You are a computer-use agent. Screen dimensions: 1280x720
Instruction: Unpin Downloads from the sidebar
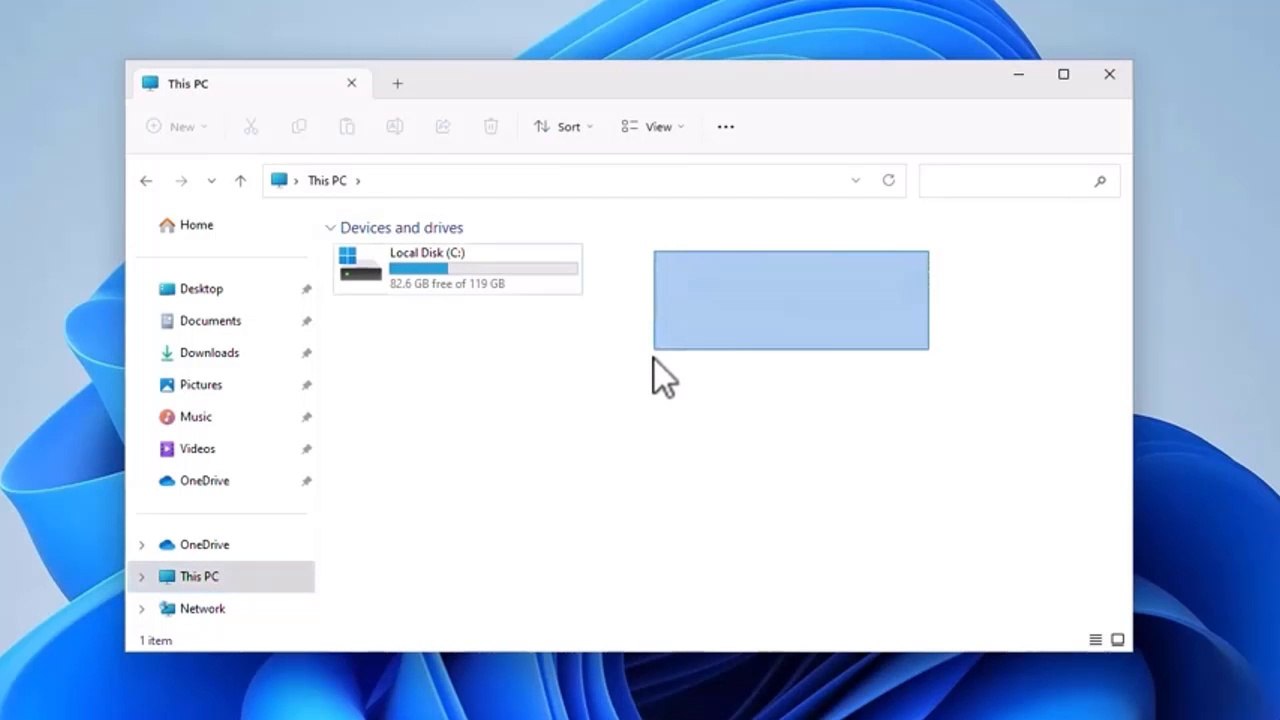tap(307, 352)
